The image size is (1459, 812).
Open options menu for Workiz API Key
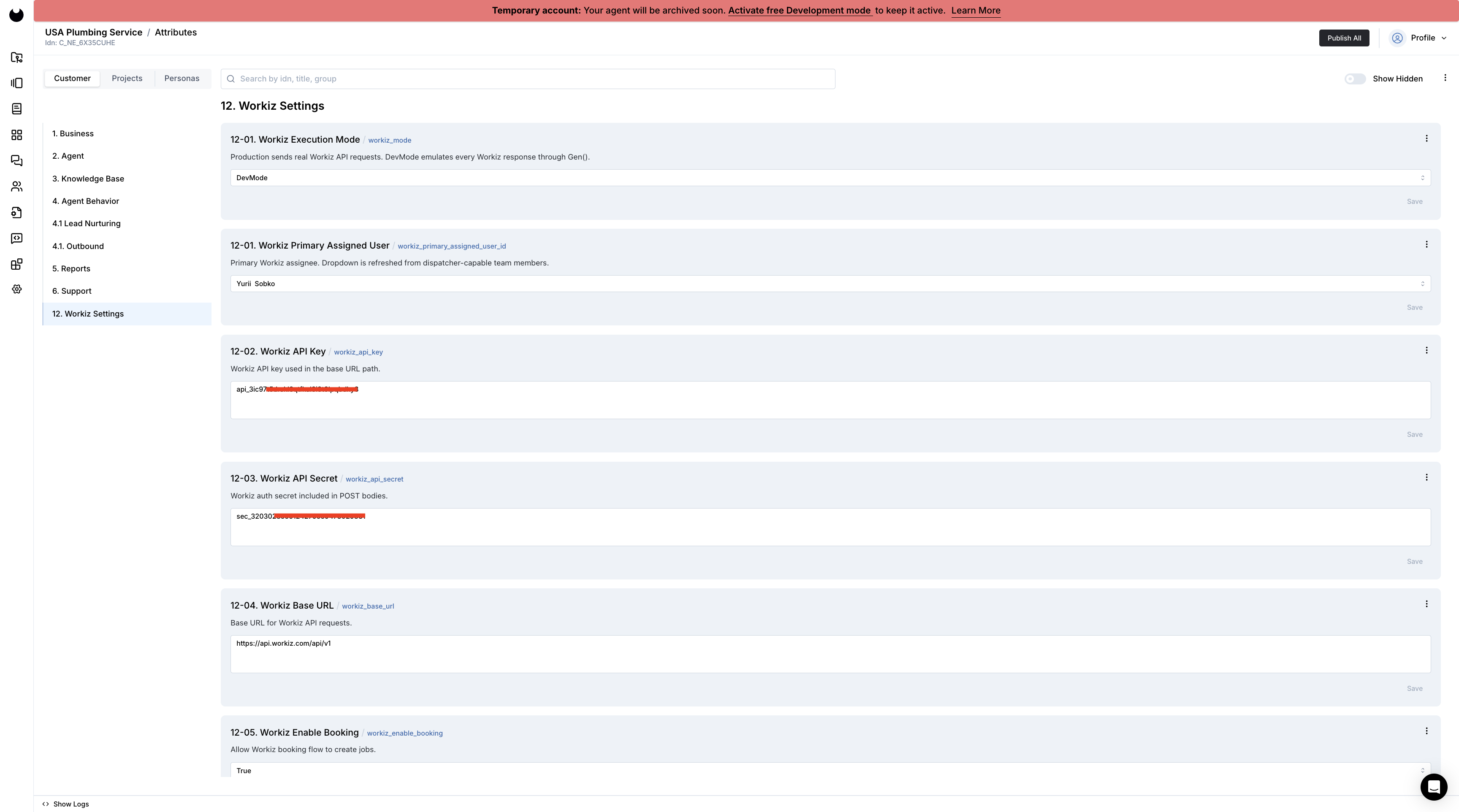pyautogui.click(x=1426, y=351)
